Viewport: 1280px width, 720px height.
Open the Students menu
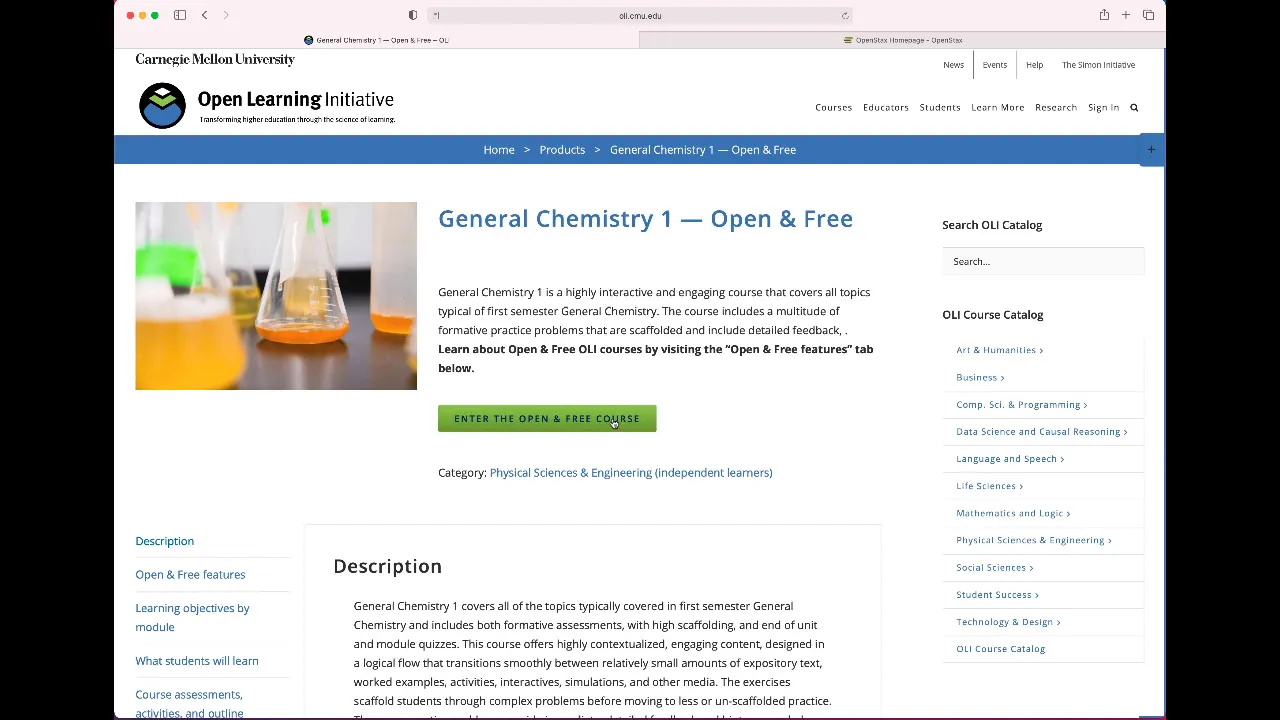[x=940, y=107]
